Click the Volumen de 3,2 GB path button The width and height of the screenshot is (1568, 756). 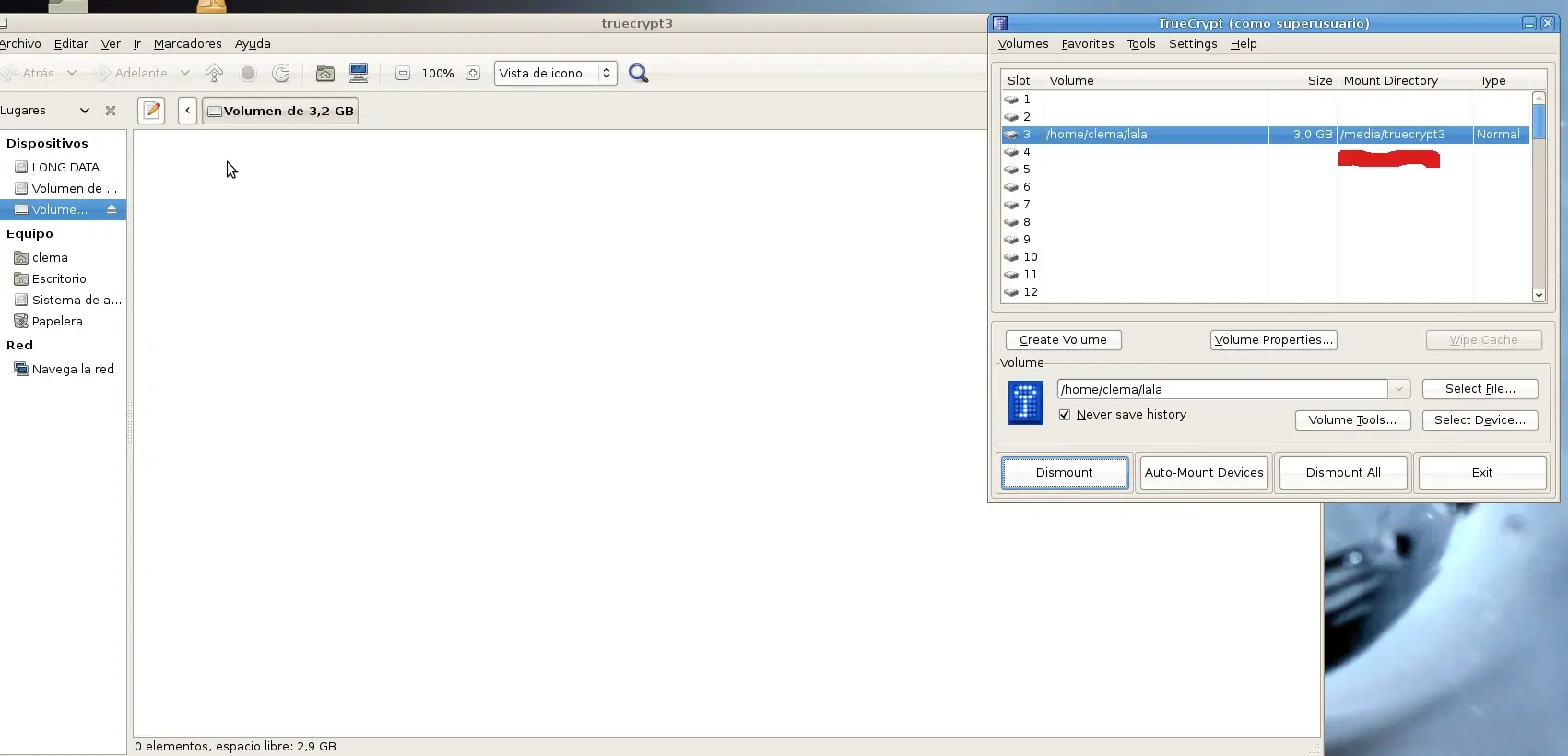(x=280, y=111)
